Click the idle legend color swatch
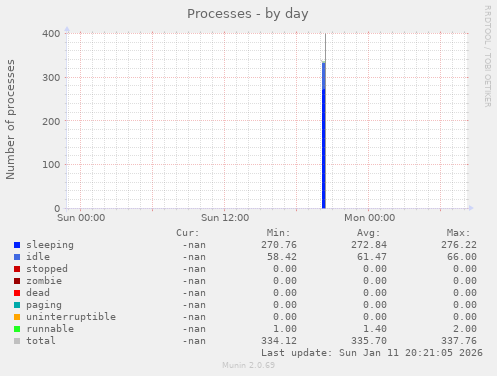 click(17, 257)
